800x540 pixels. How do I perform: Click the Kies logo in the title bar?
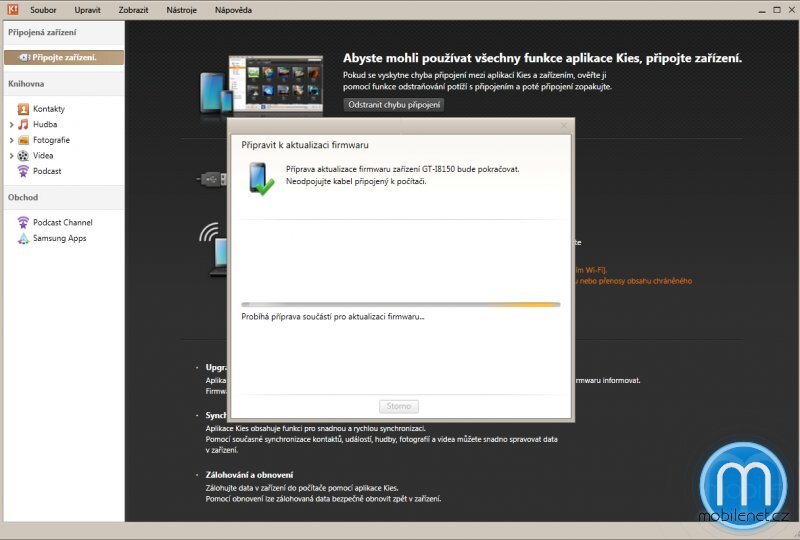click(9, 9)
